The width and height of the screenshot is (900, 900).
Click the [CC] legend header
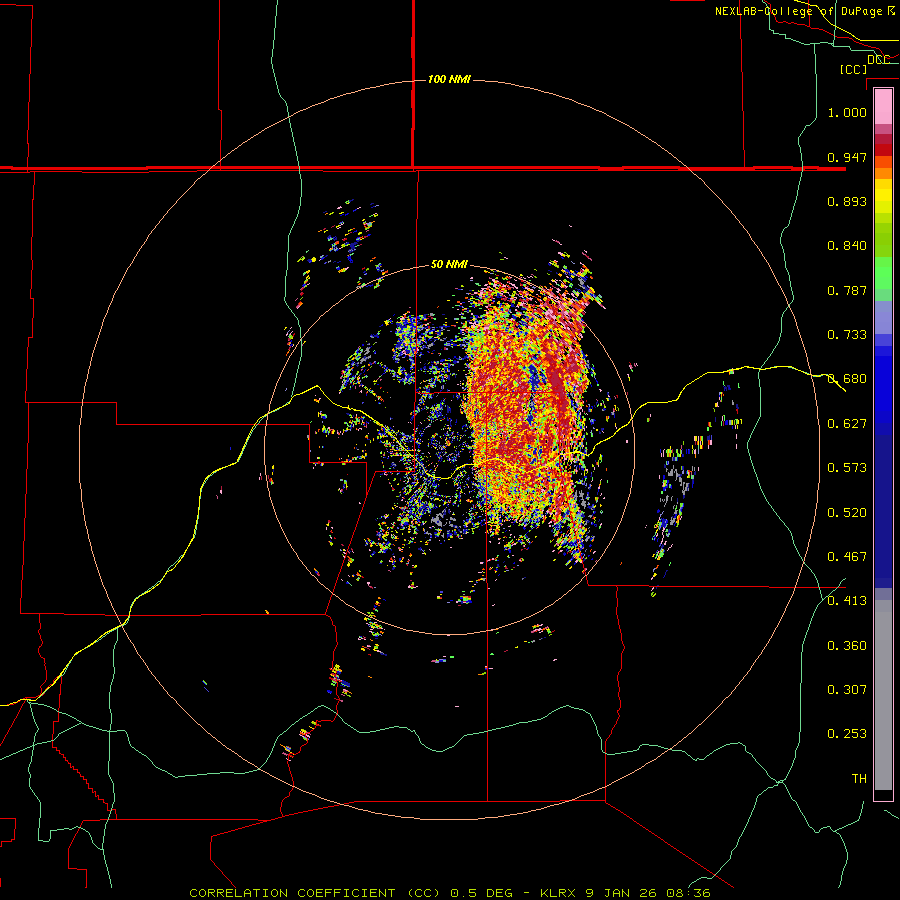tap(853, 69)
